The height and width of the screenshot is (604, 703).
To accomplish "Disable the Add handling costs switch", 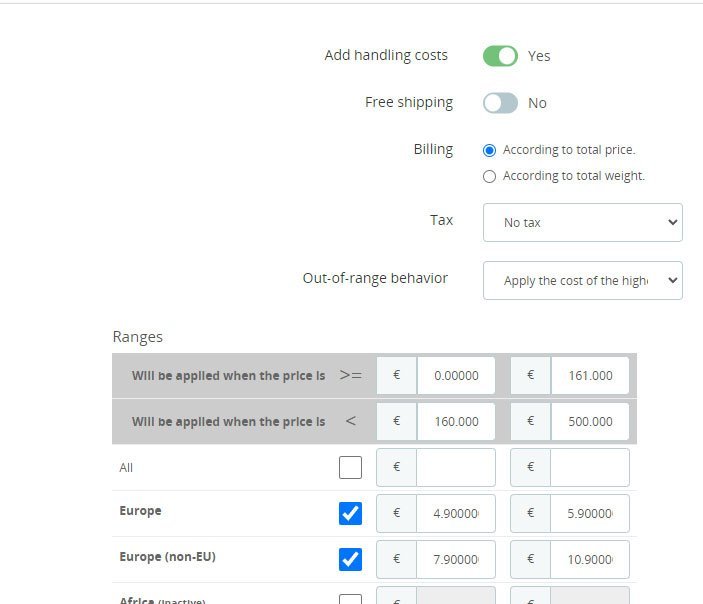I will click(x=500, y=56).
